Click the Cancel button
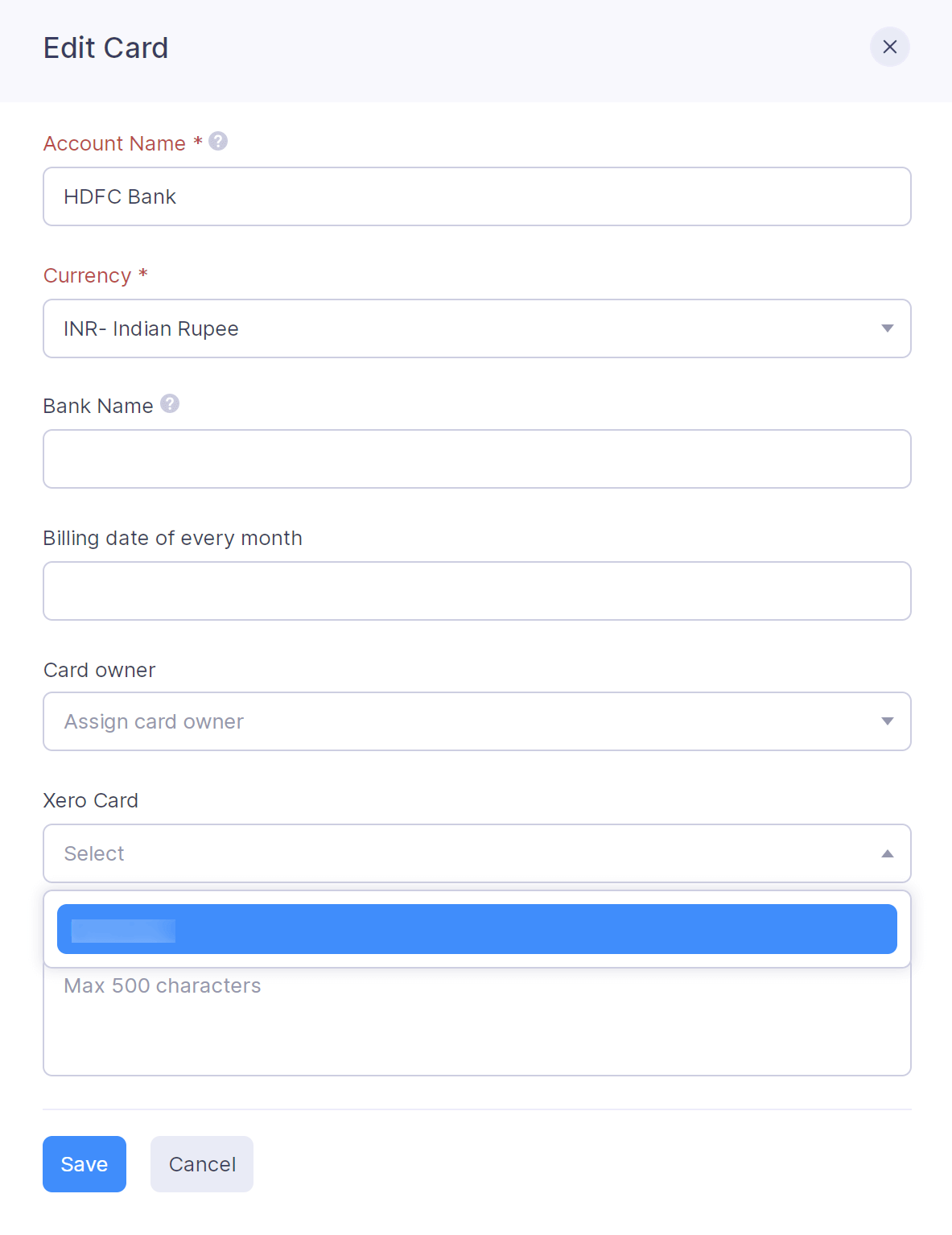This screenshot has height=1235, width=952. point(201,1163)
